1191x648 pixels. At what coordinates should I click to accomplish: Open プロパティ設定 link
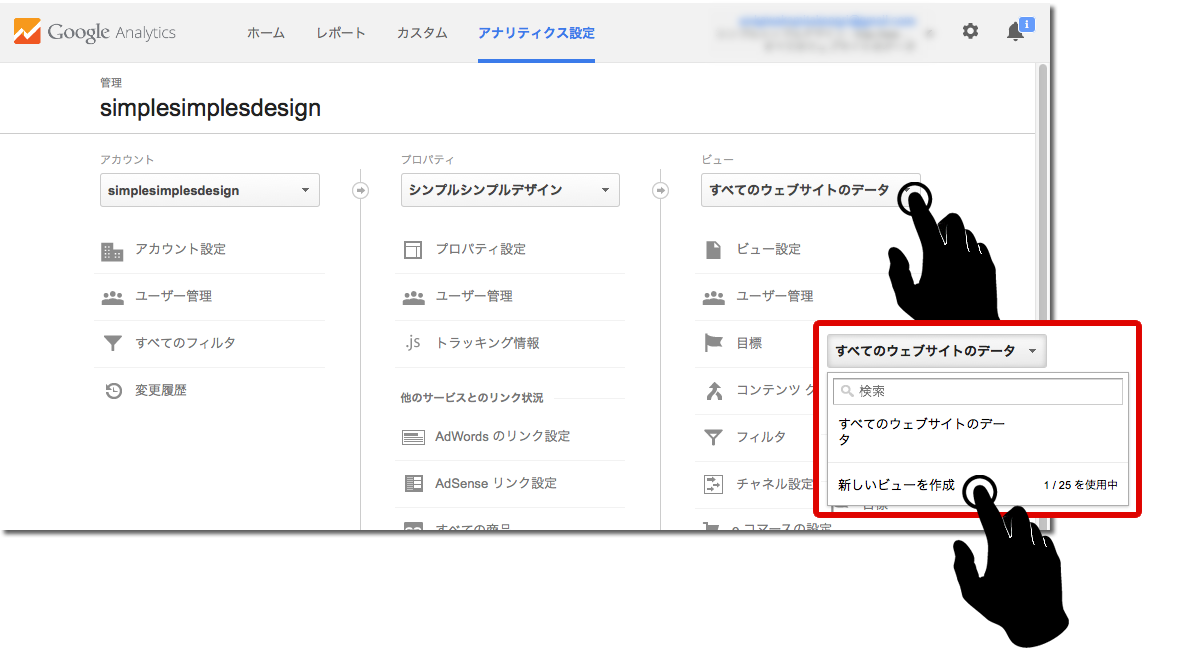coord(480,249)
